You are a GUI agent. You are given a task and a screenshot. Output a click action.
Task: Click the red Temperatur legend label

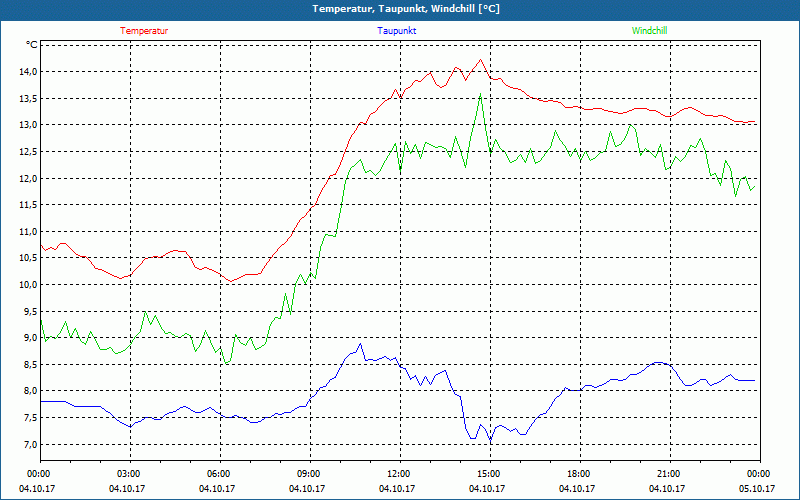(144, 31)
